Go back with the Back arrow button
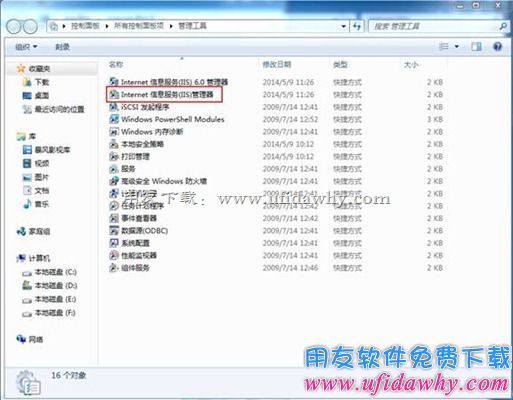The height and width of the screenshot is (400, 513). (14, 26)
